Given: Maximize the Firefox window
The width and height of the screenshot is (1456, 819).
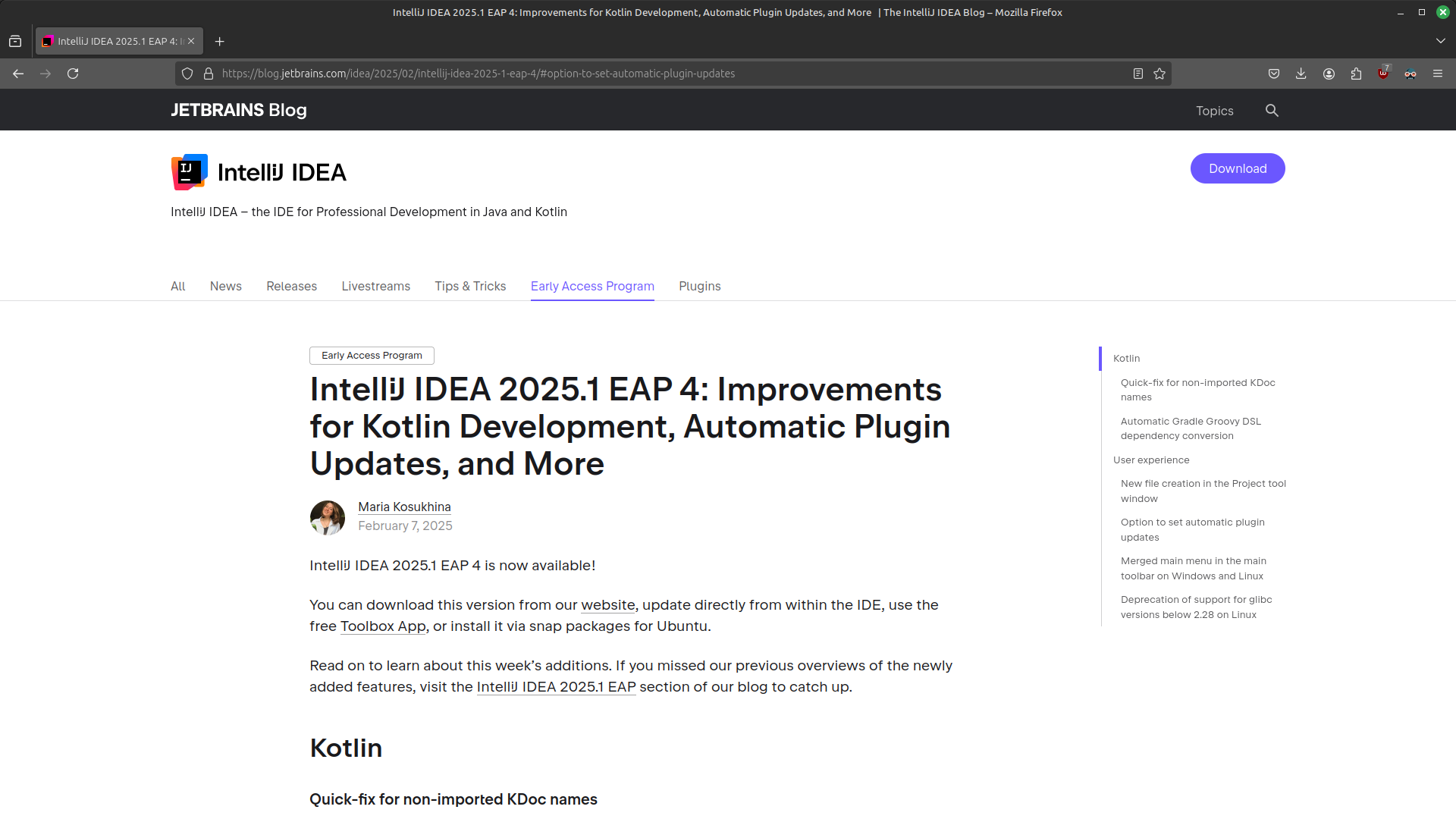Looking at the screenshot, I should 1422,12.
